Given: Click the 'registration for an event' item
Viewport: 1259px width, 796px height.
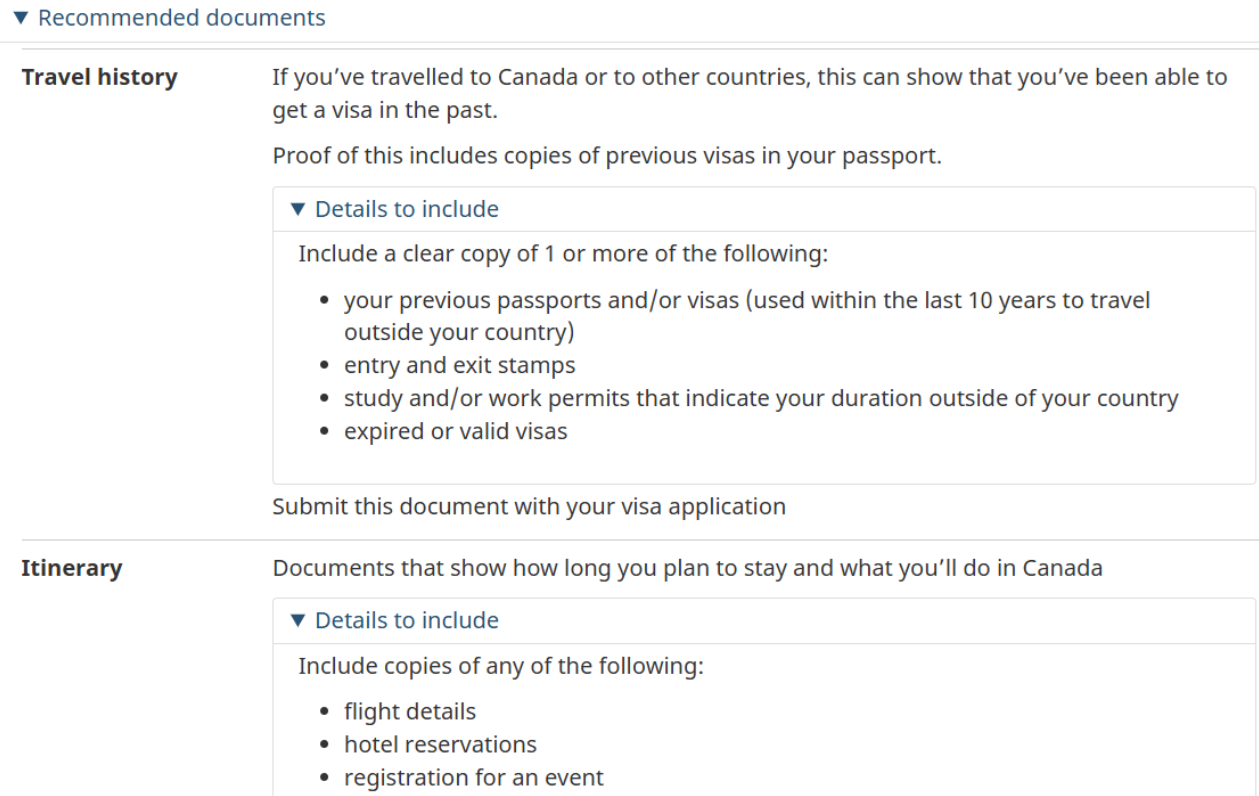Looking at the screenshot, I should (x=473, y=777).
